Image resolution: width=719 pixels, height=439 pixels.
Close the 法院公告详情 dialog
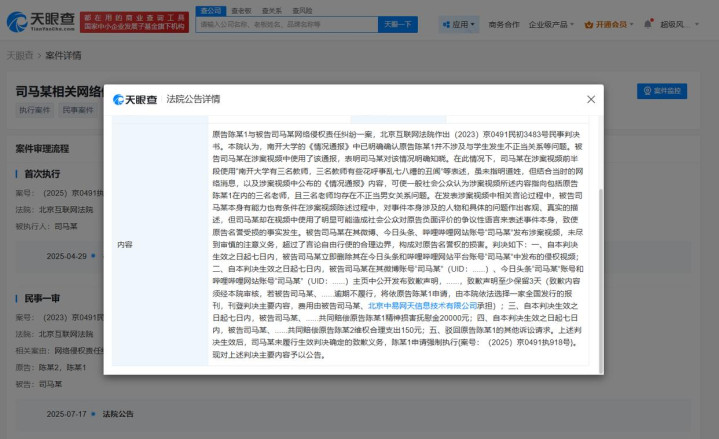pos(590,99)
